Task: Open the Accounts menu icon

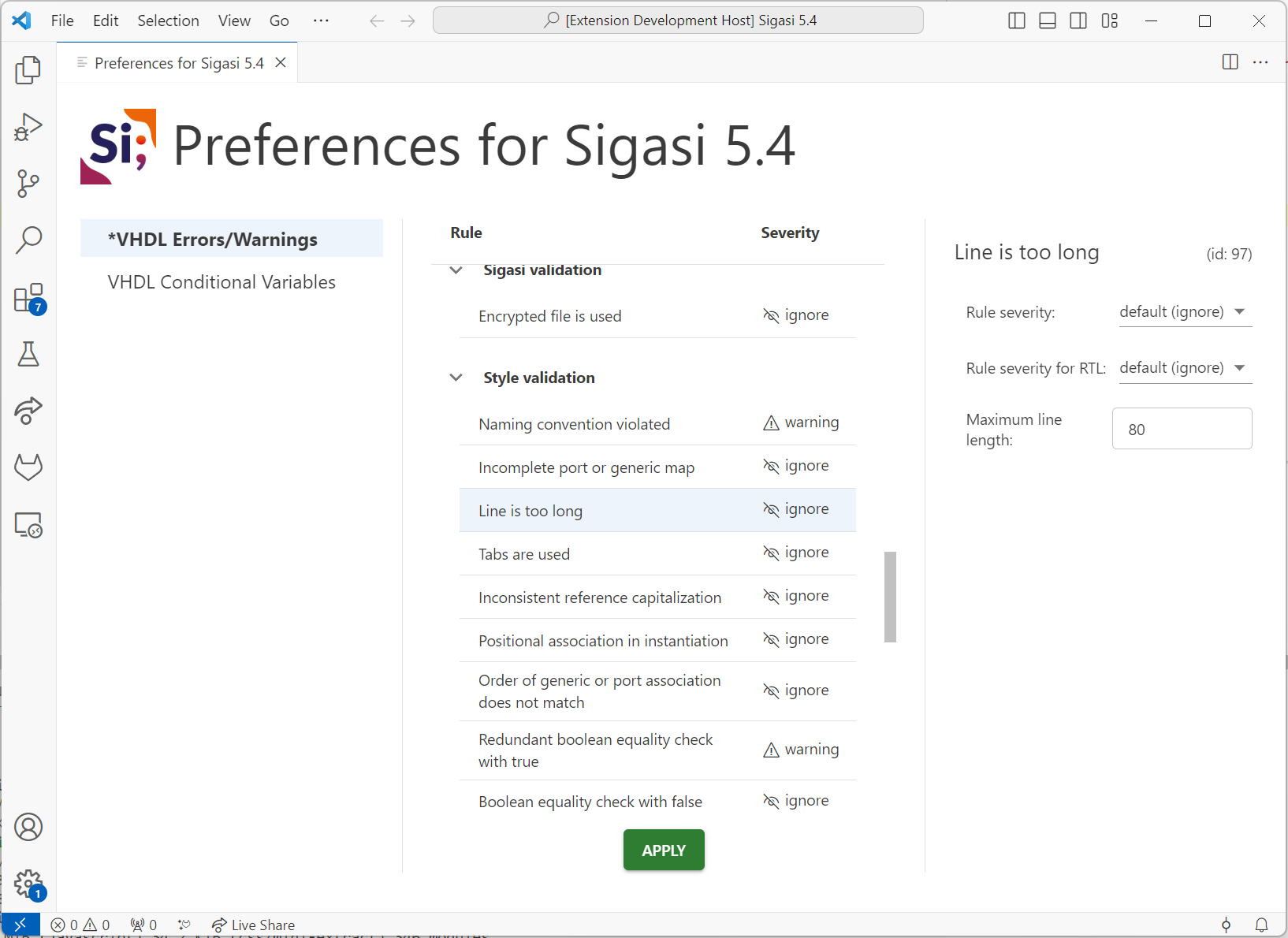Action: [28, 827]
